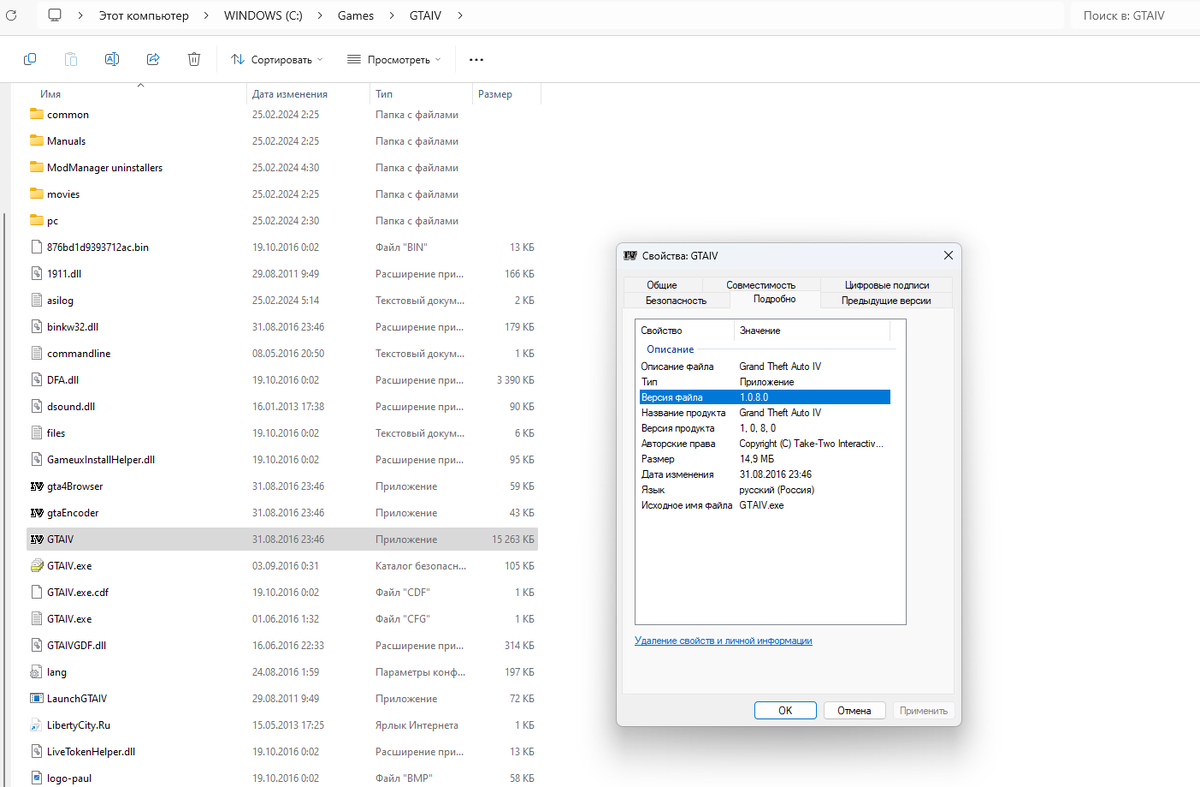
Task: Click the logo-paul BMP file icon
Action: pyautogui.click(x=37, y=778)
